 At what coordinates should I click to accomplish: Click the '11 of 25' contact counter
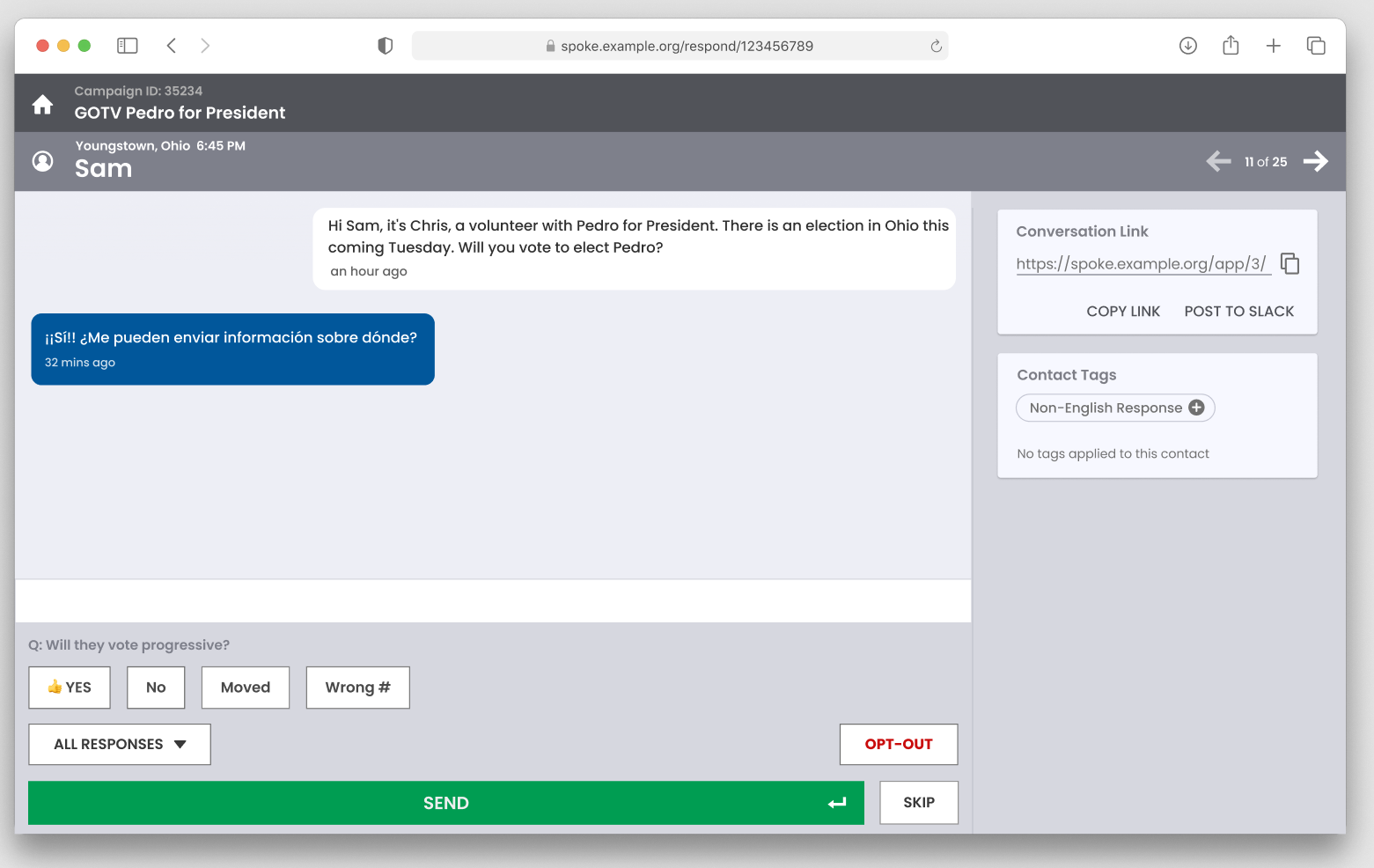(x=1266, y=162)
